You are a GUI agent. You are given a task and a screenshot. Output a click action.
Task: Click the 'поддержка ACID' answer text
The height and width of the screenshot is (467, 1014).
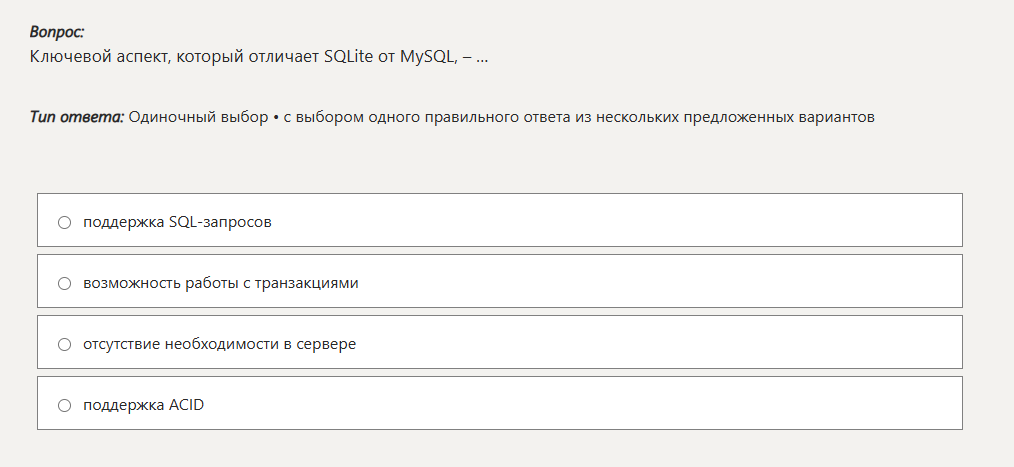[143, 405]
